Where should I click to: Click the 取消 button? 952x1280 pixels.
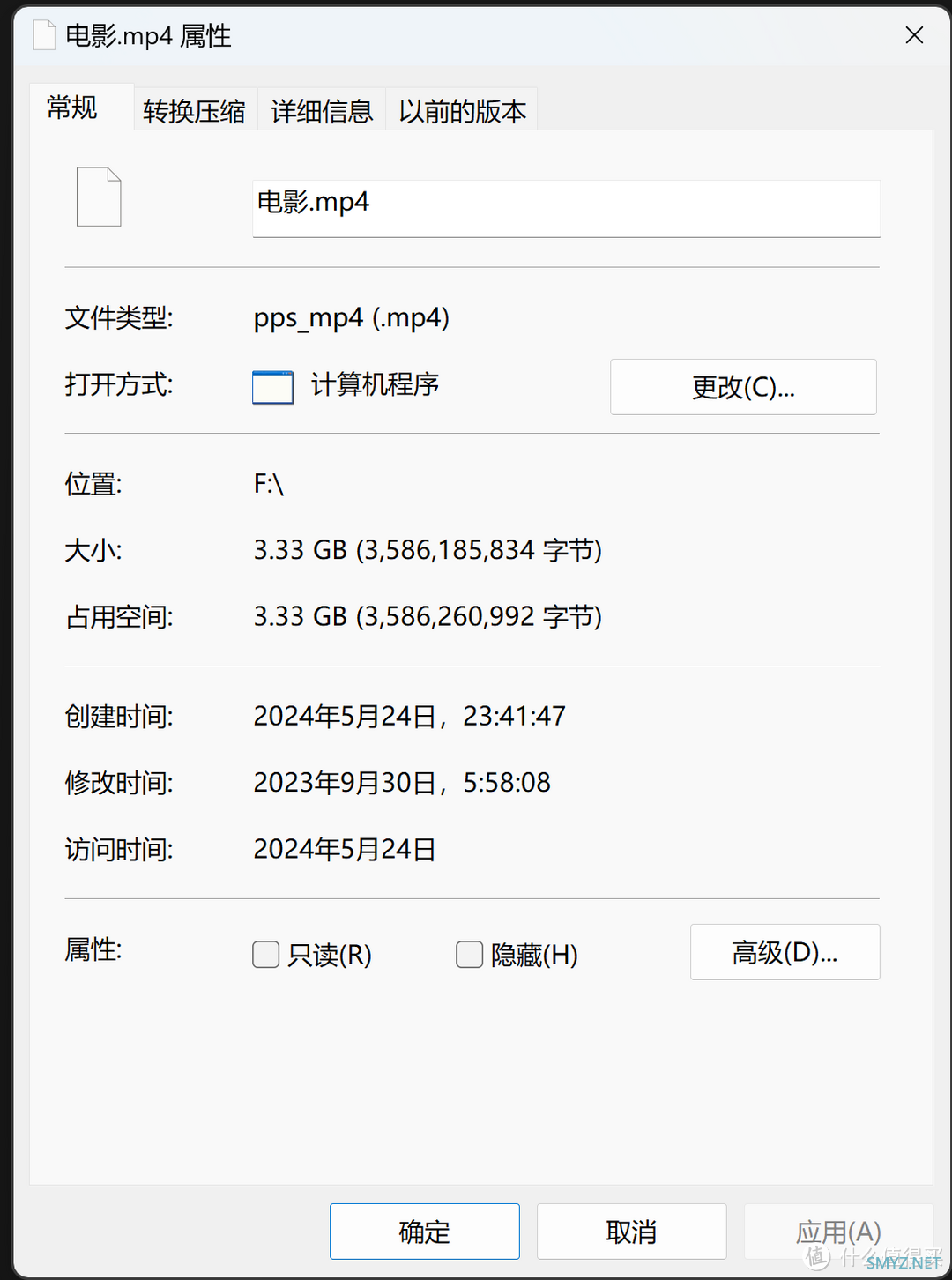[631, 1232]
